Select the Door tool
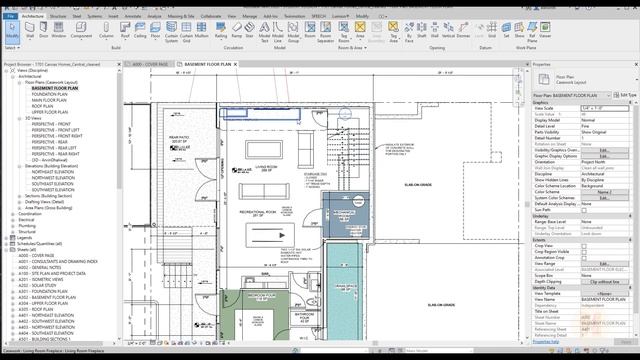 [x=43, y=31]
